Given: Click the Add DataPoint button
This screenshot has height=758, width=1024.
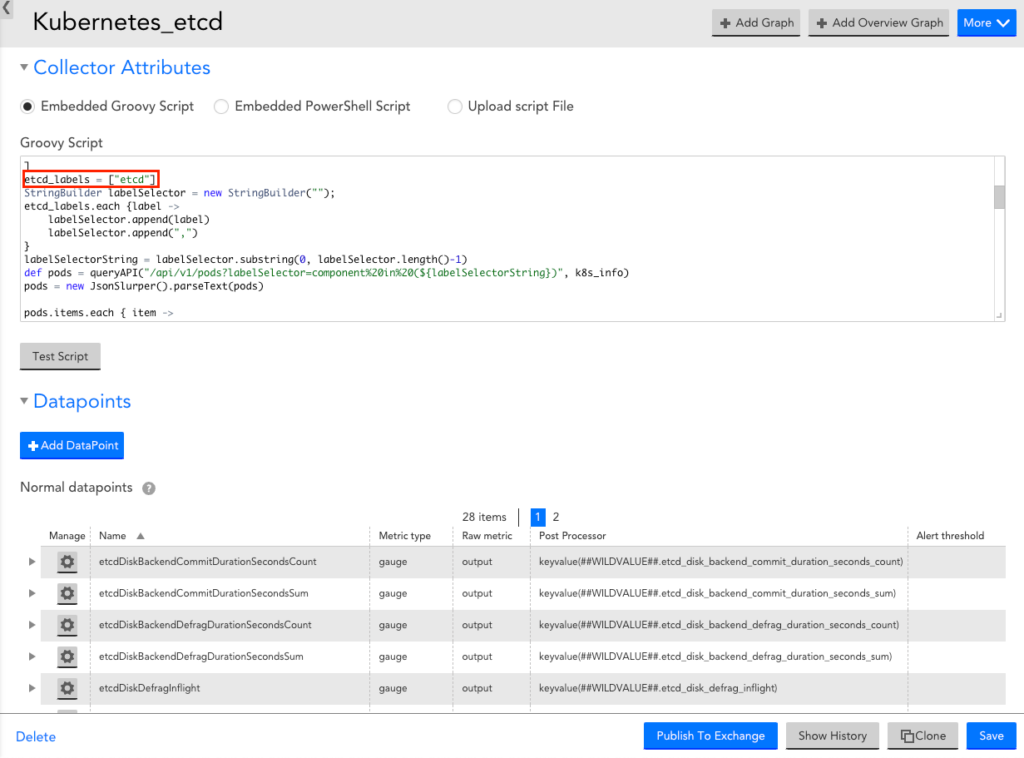Looking at the screenshot, I should pos(72,446).
